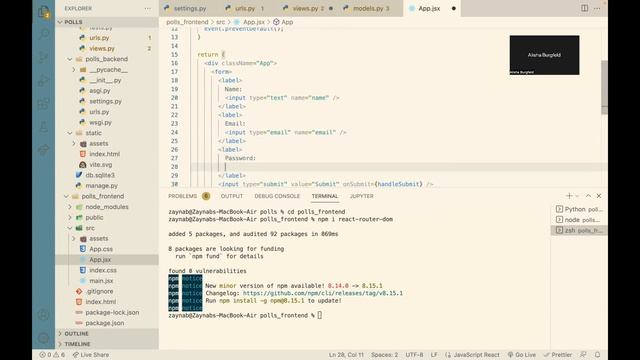This screenshot has height=360, width=640.
Task: Create a new terminal with plus icon
Action: coord(569,196)
